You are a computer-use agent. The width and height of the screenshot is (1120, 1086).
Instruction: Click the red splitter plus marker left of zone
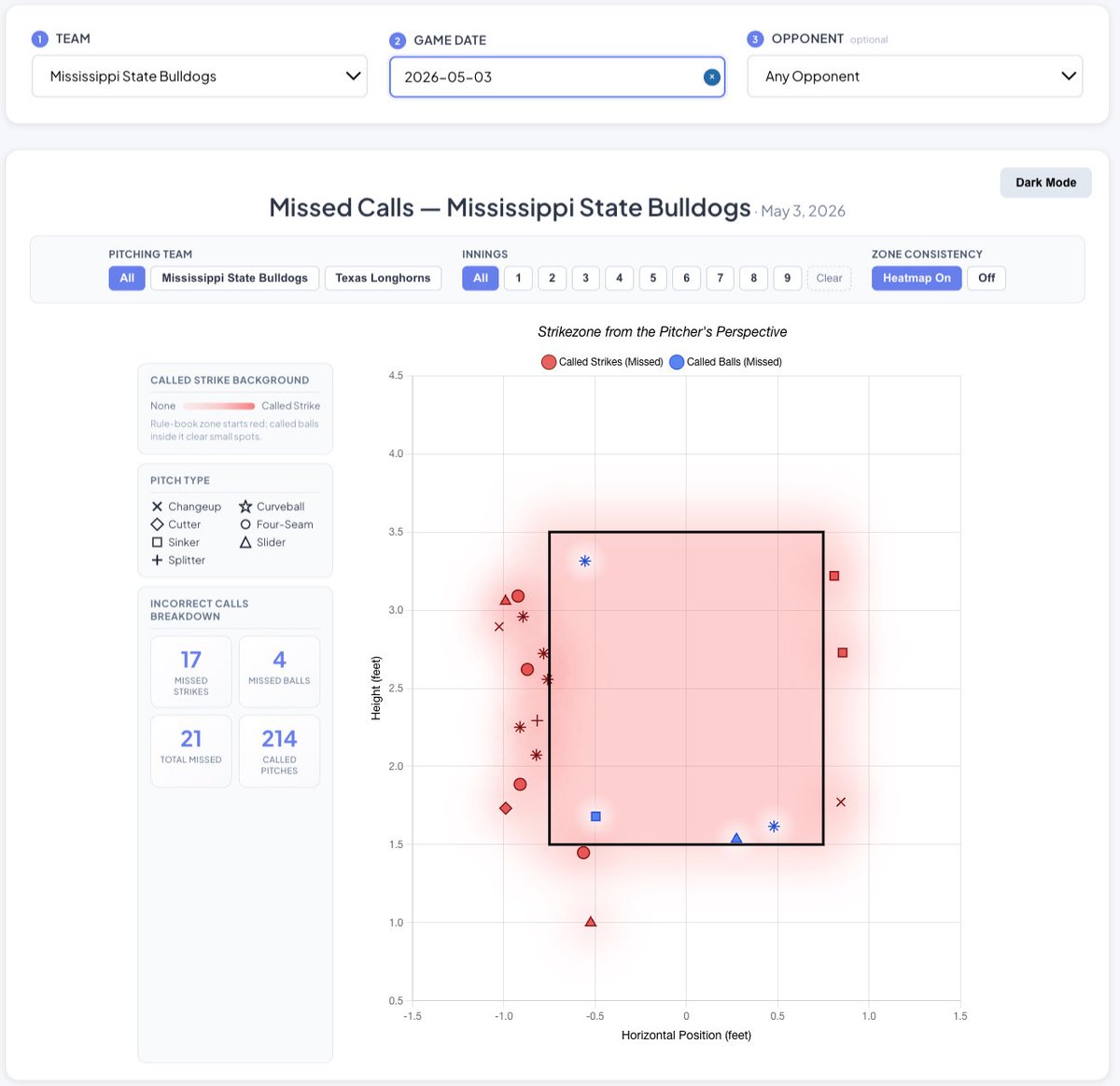click(x=537, y=720)
